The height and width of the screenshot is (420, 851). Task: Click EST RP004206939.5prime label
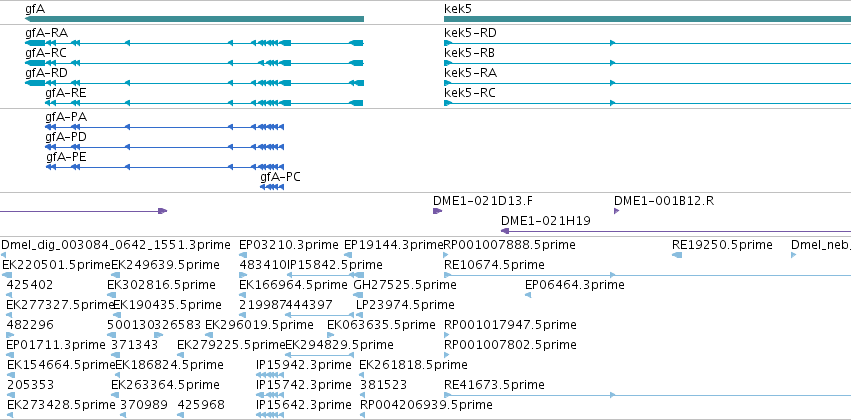[x=426, y=405]
